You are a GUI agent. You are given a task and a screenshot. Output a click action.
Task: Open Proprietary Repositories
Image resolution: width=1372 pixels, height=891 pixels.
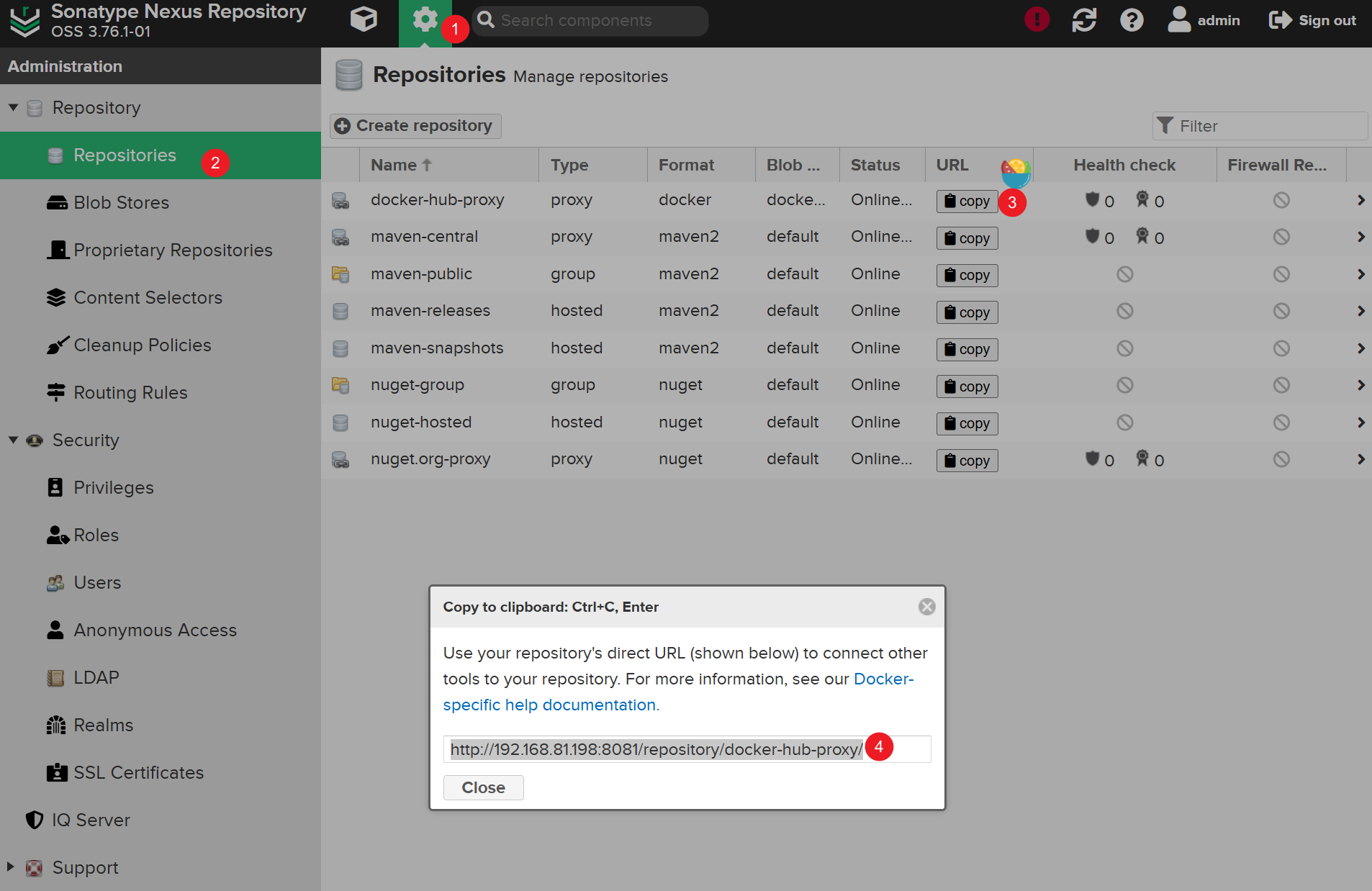[161, 250]
